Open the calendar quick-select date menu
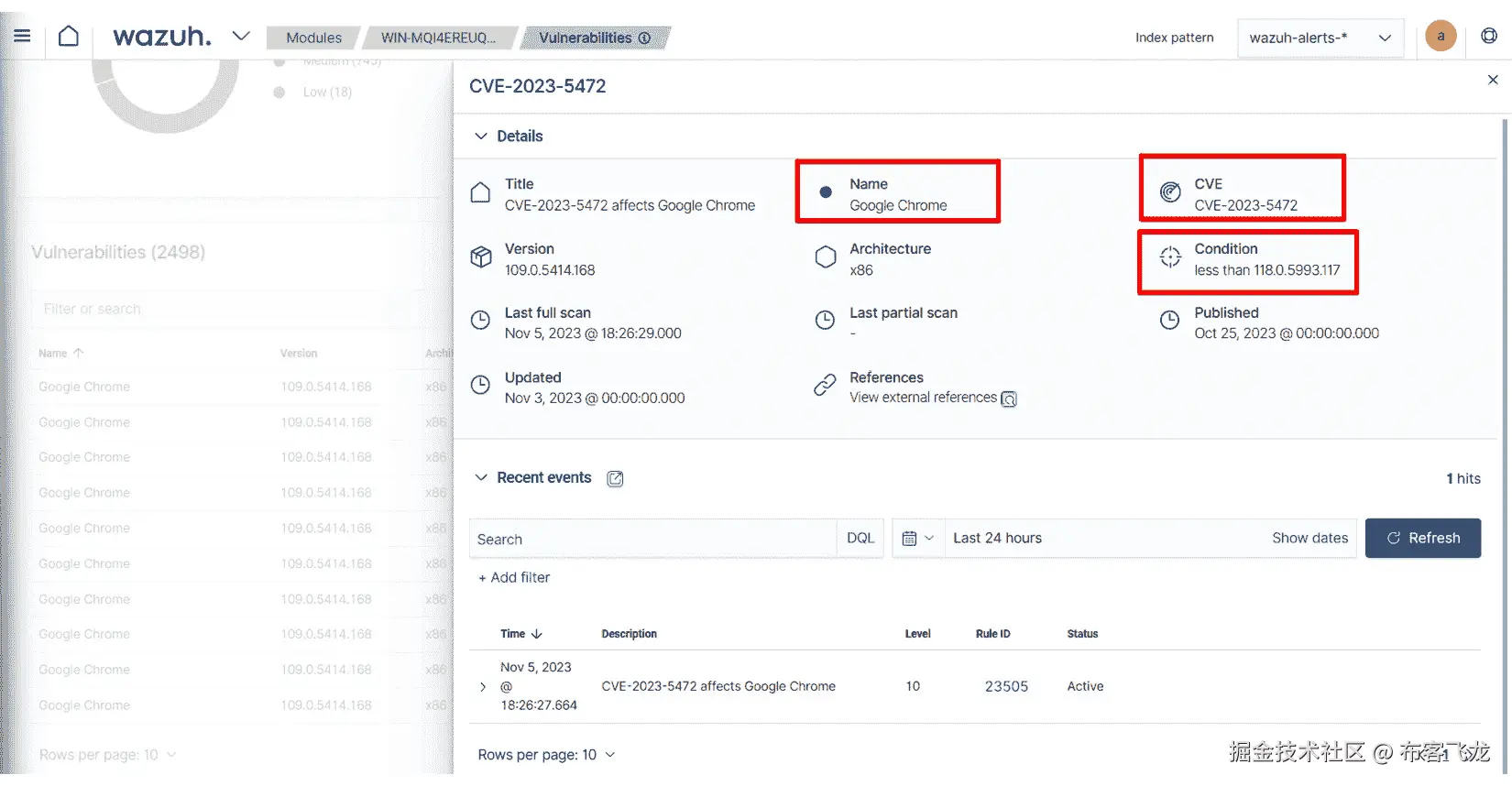This screenshot has height=786, width=1512. (x=917, y=539)
